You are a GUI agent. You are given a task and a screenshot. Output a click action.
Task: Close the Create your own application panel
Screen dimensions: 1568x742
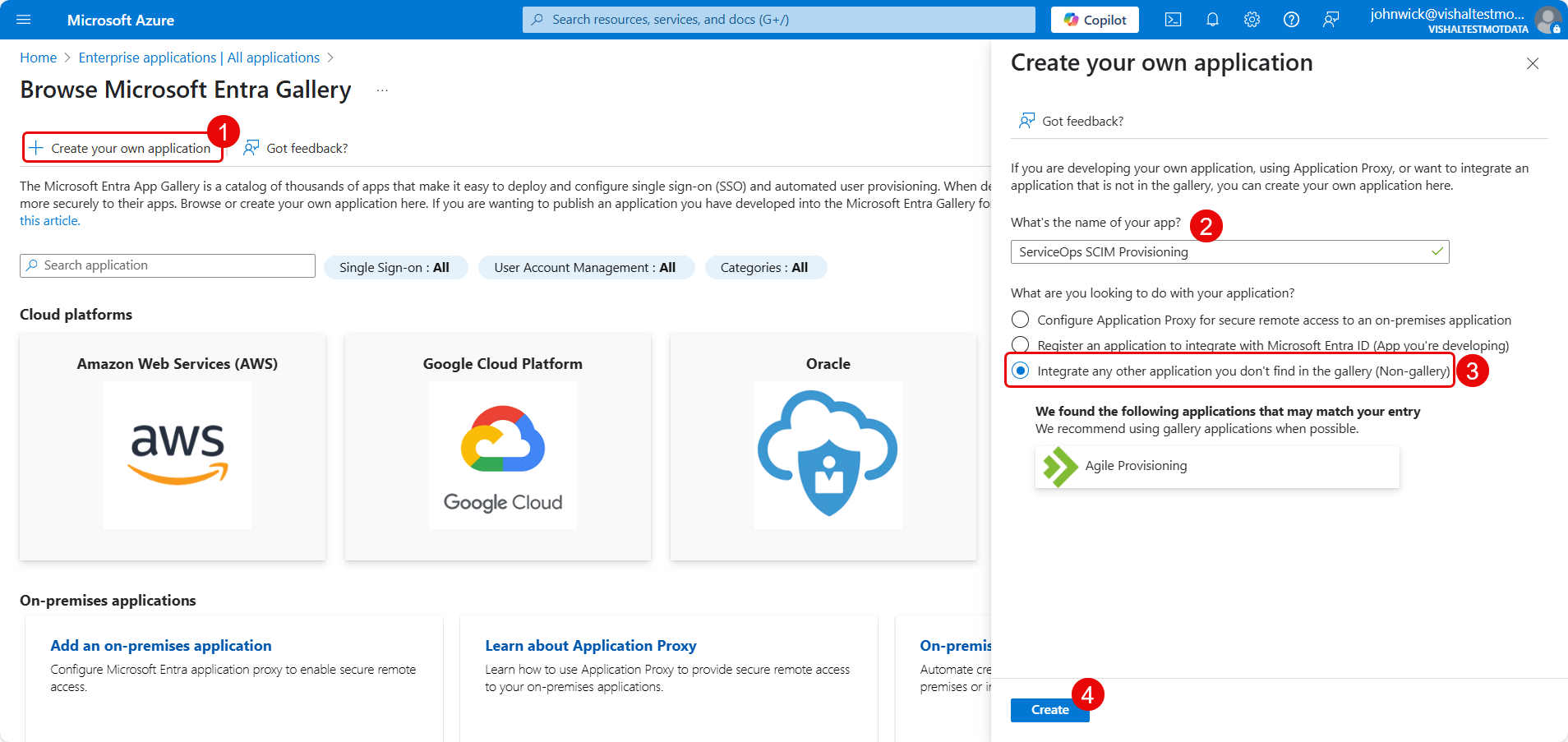tap(1532, 63)
